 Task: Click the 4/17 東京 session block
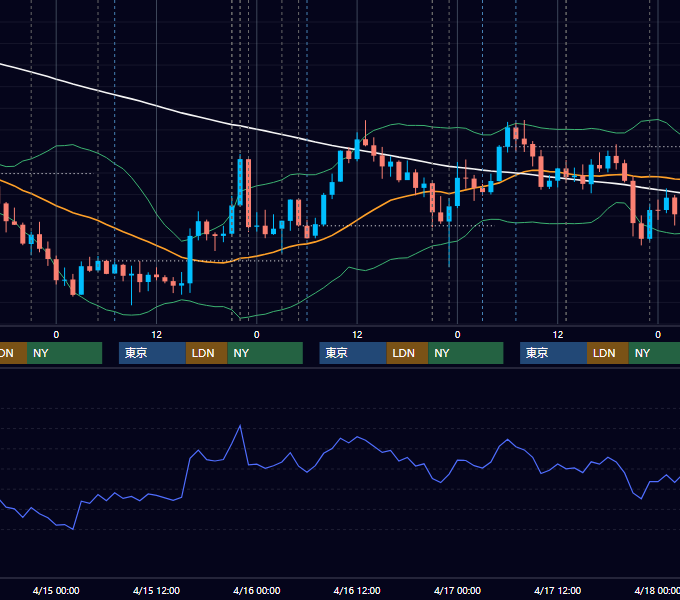click(553, 353)
